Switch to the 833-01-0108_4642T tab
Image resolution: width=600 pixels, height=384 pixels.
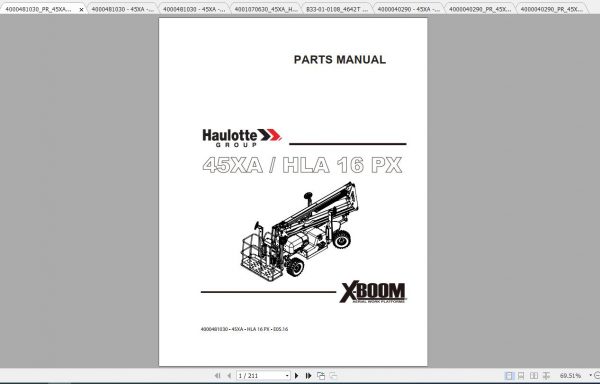[337, 9]
